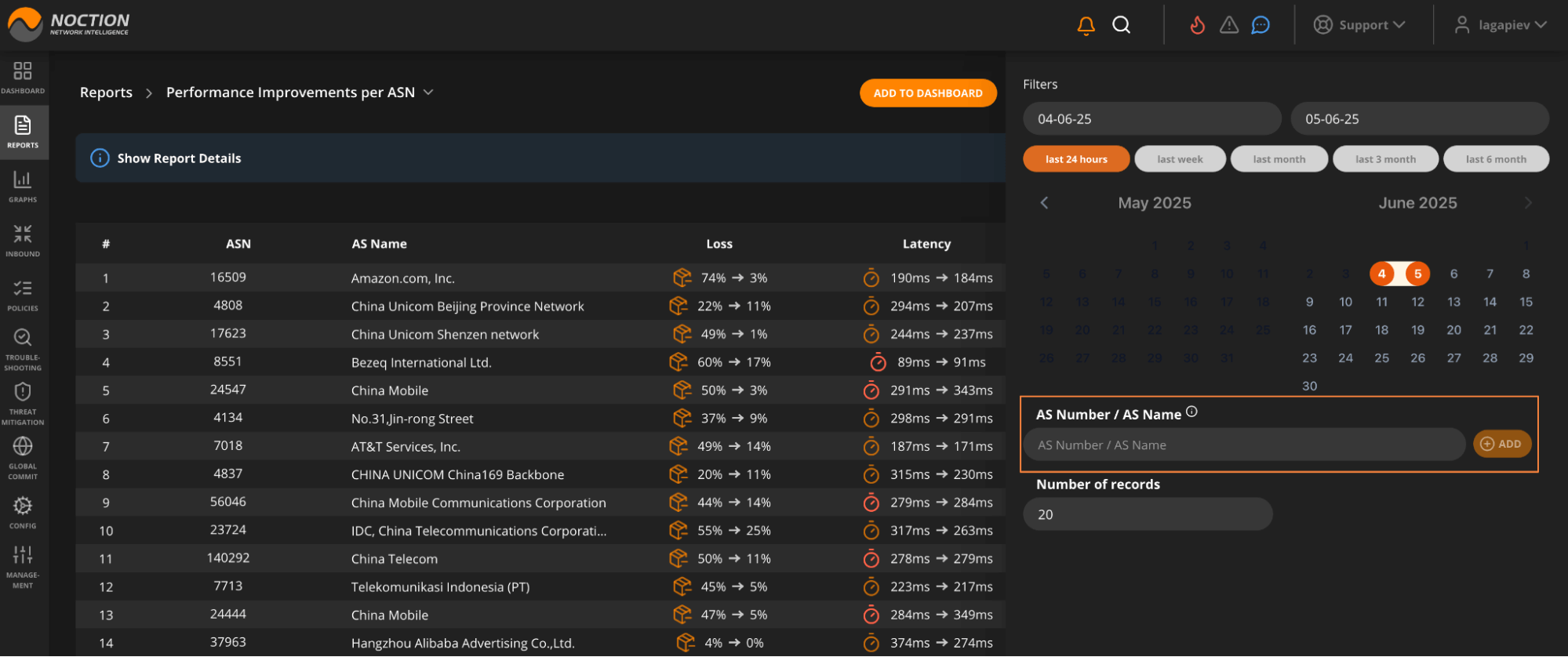Image resolution: width=1568 pixels, height=657 pixels.
Task: Click the info icon beside Show Report Details
Action: click(100, 158)
